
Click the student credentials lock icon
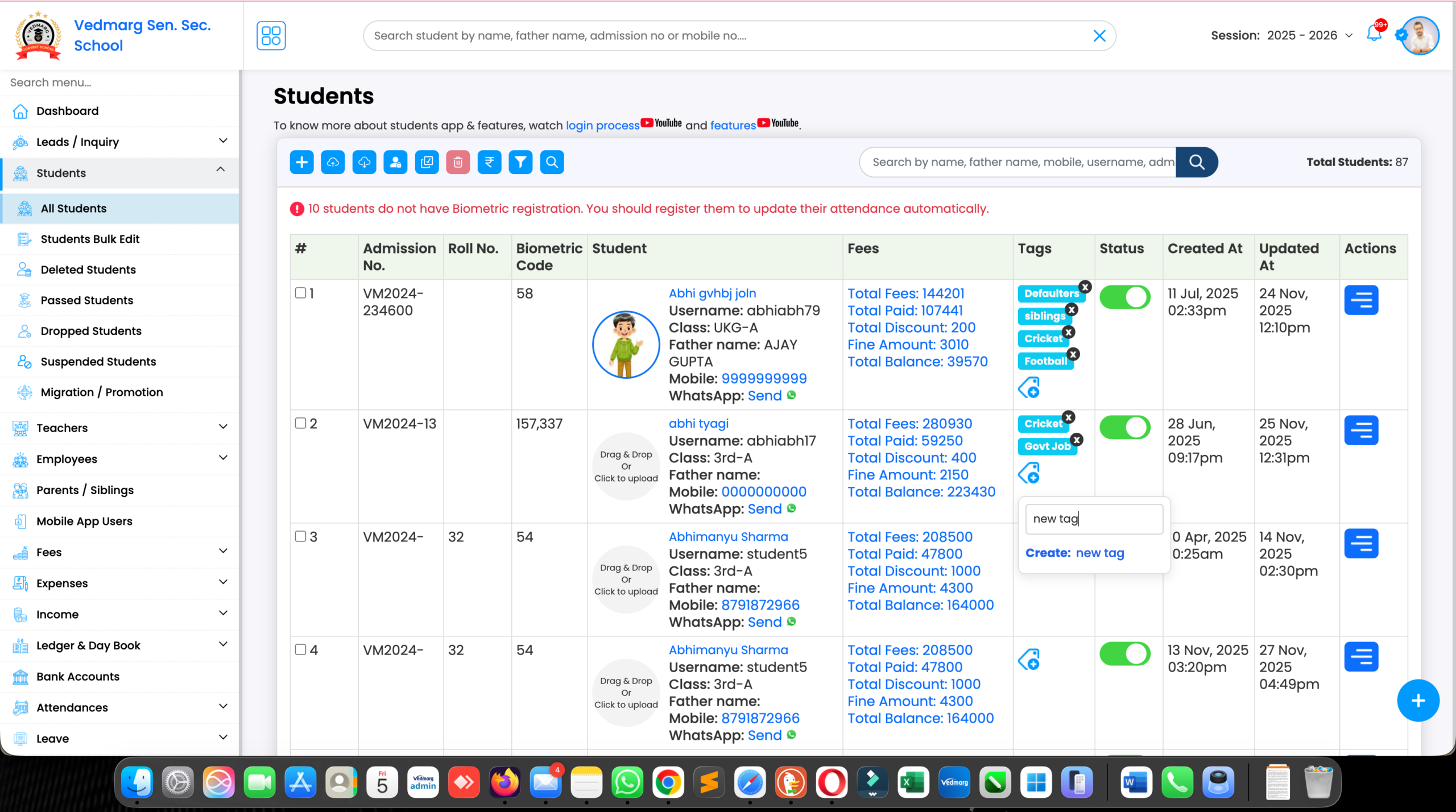pyautogui.click(x=395, y=162)
